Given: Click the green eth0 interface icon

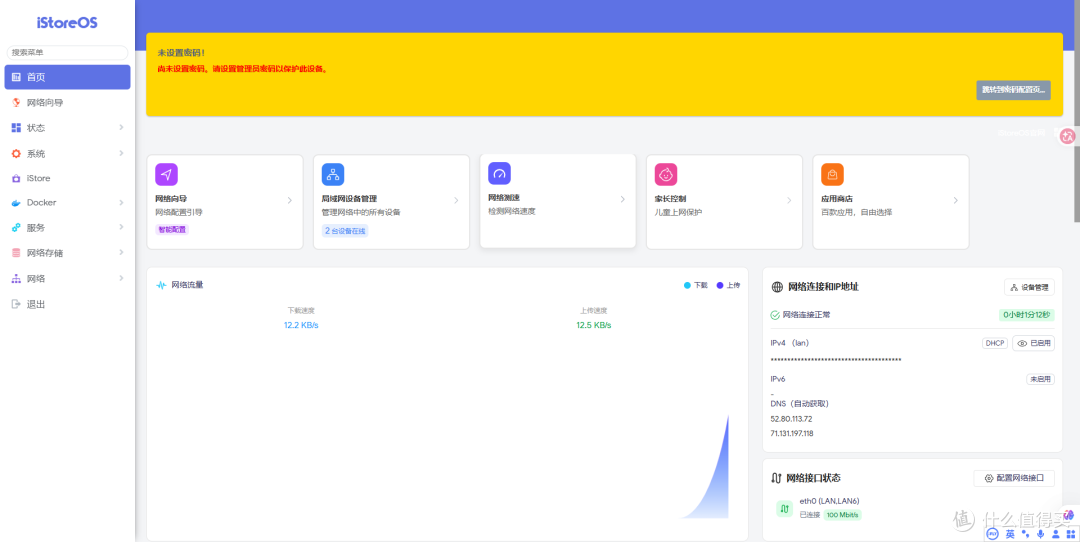Looking at the screenshot, I should [x=785, y=508].
